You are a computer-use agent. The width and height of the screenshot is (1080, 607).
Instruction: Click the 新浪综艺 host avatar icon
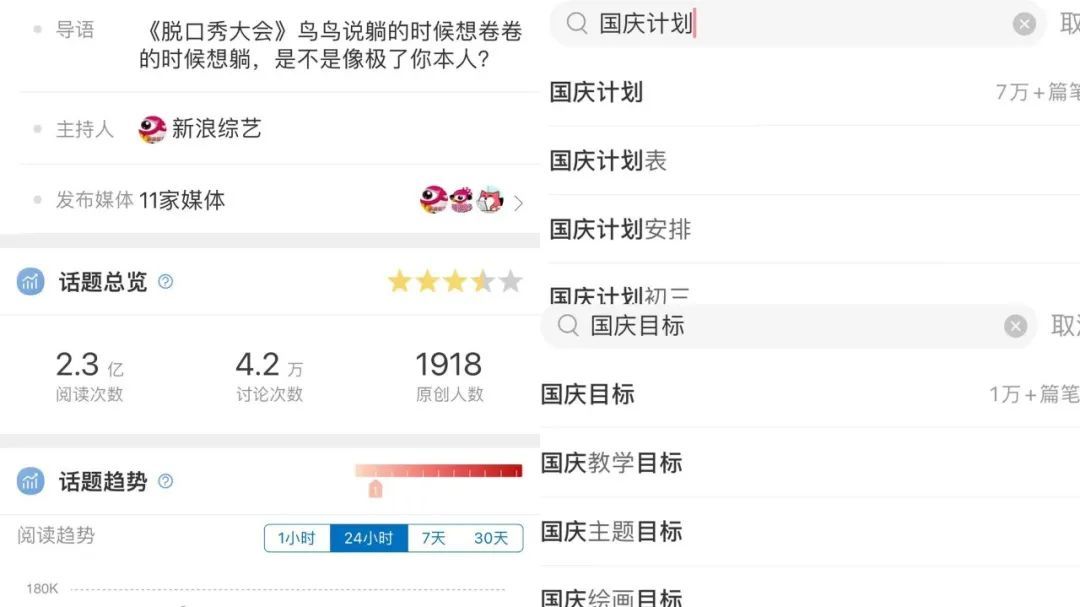point(152,129)
